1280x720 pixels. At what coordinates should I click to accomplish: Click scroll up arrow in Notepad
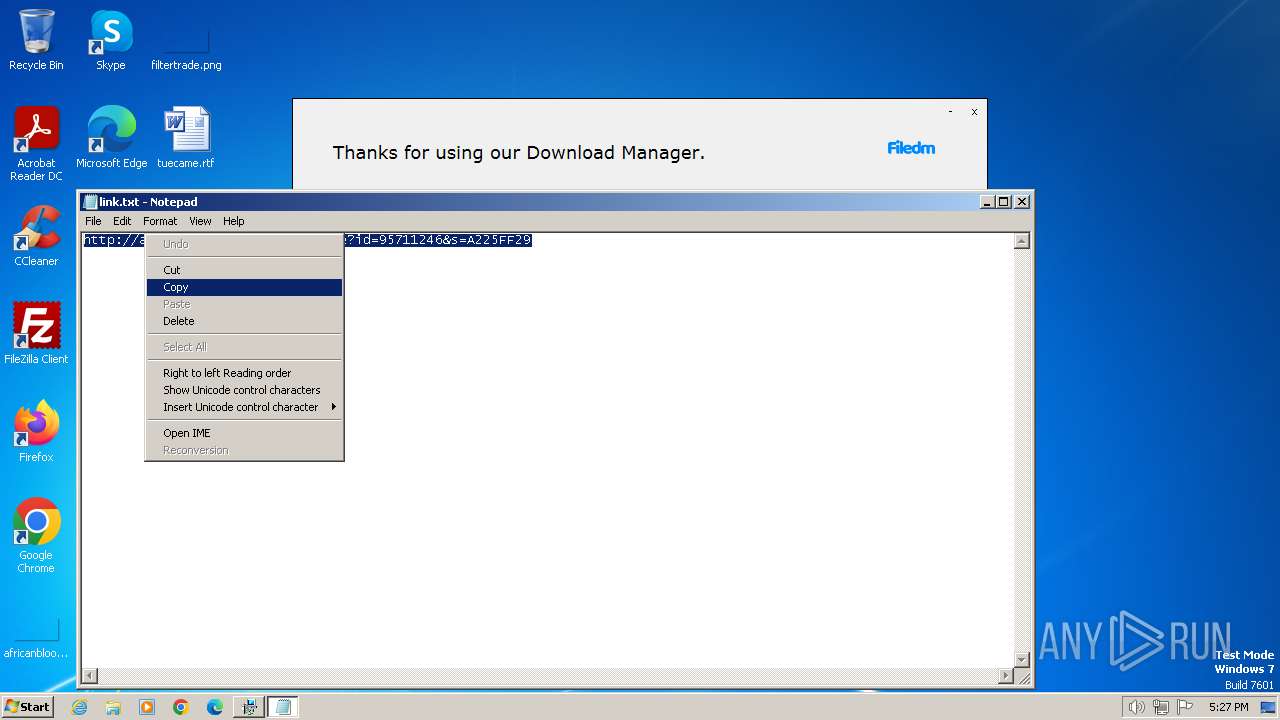(x=1022, y=241)
